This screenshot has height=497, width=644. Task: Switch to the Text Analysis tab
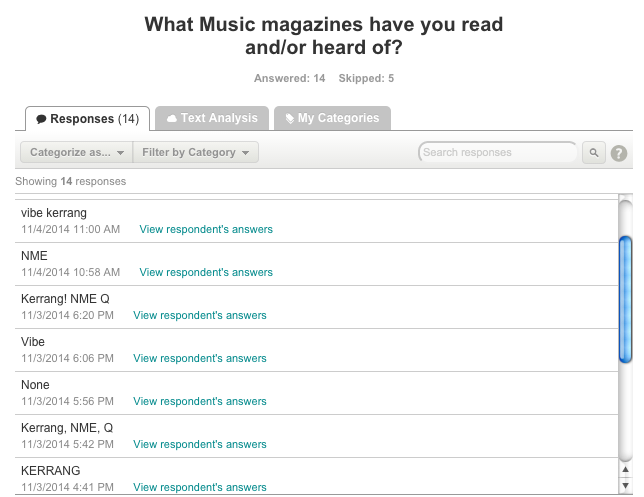click(212, 118)
